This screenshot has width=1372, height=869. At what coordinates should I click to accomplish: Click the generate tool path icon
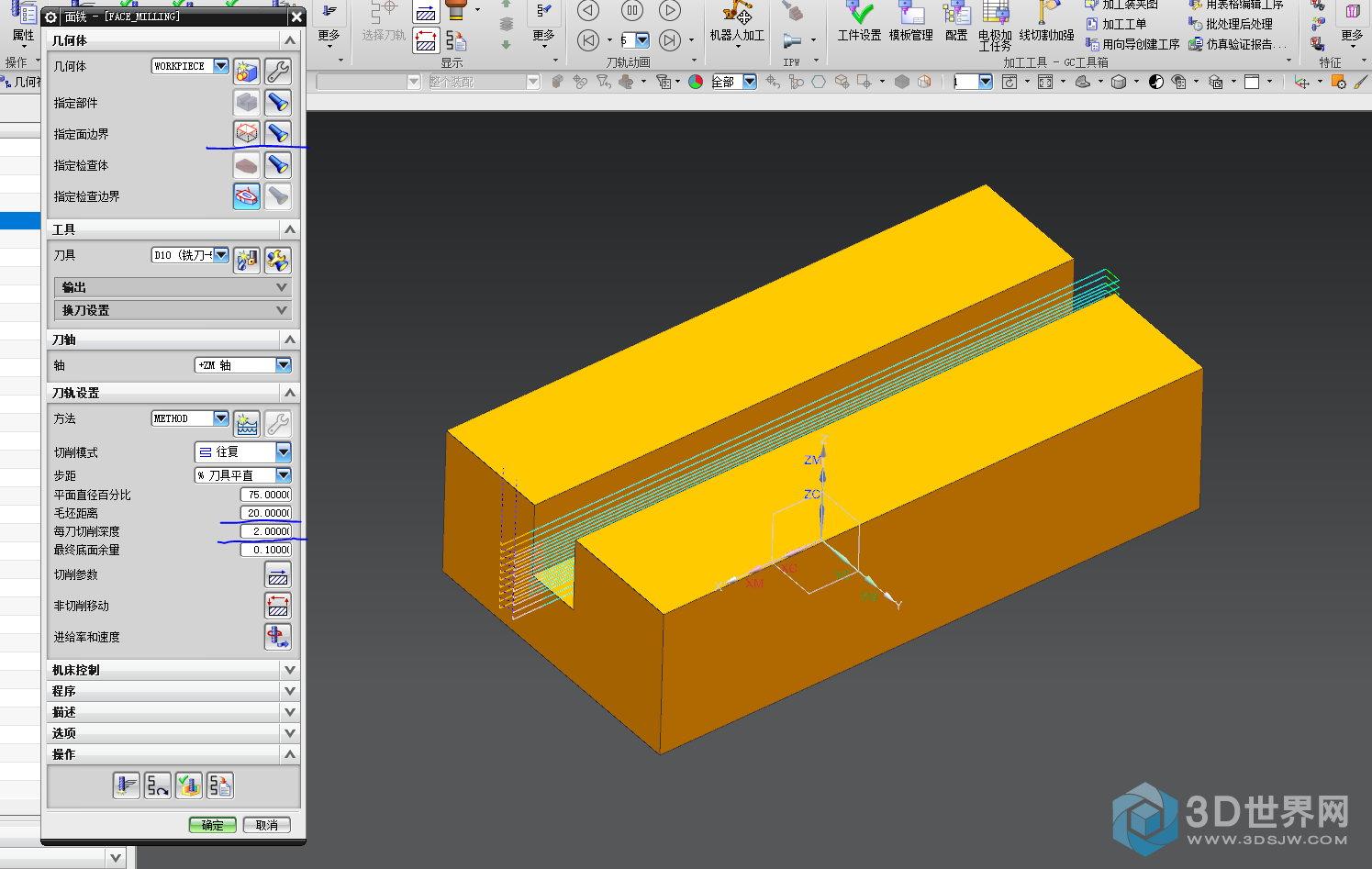[127, 785]
